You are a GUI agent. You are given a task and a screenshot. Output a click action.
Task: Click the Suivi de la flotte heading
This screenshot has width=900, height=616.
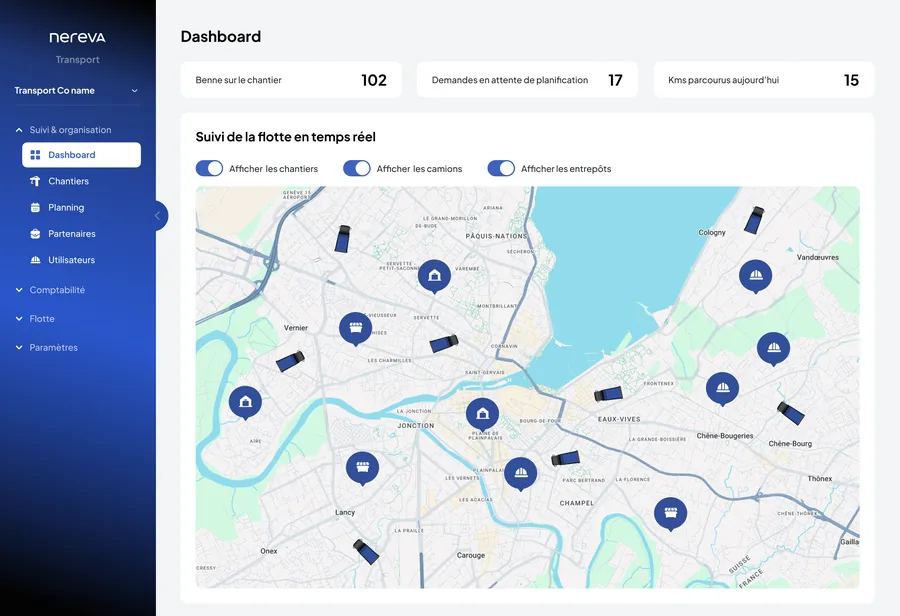click(286, 137)
